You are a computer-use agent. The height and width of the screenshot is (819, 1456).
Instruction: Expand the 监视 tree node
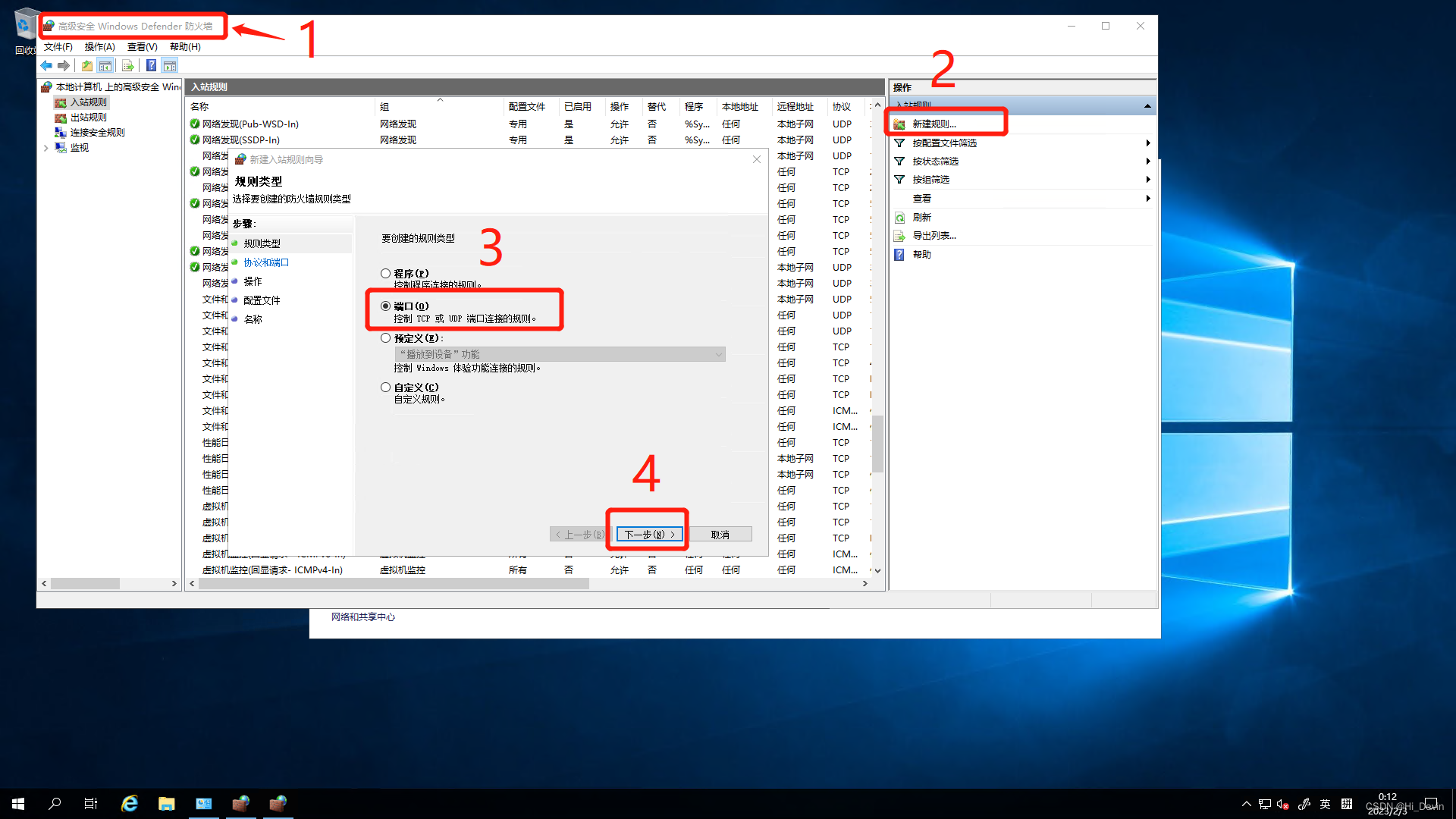(x=46, y=148)
